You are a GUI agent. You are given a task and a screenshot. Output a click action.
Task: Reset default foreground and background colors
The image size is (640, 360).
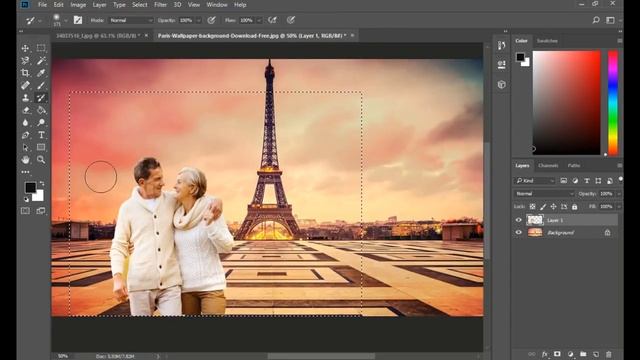[x=27, y=199]
